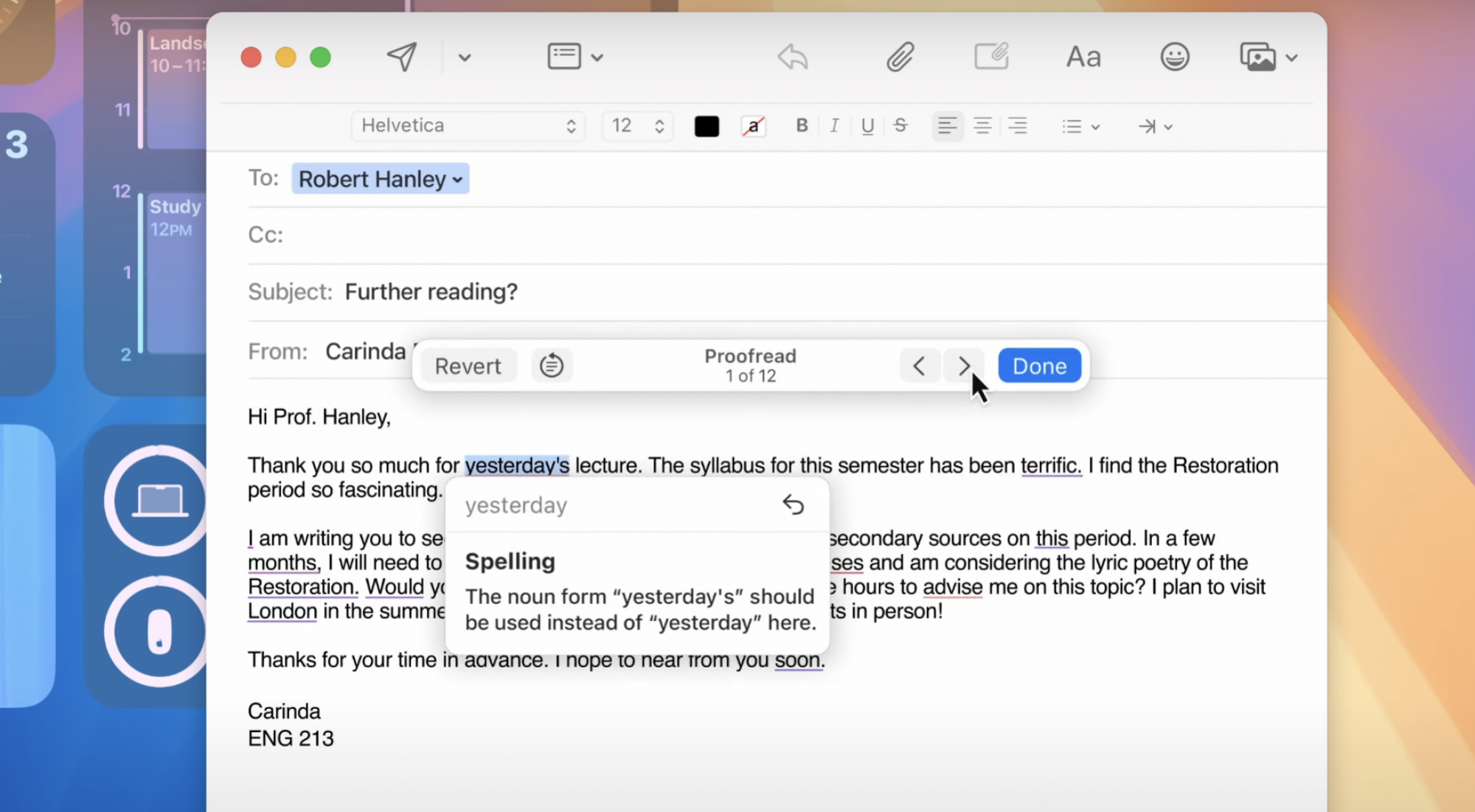
Task: Click the include attachments markup icon
Action: 992,56
